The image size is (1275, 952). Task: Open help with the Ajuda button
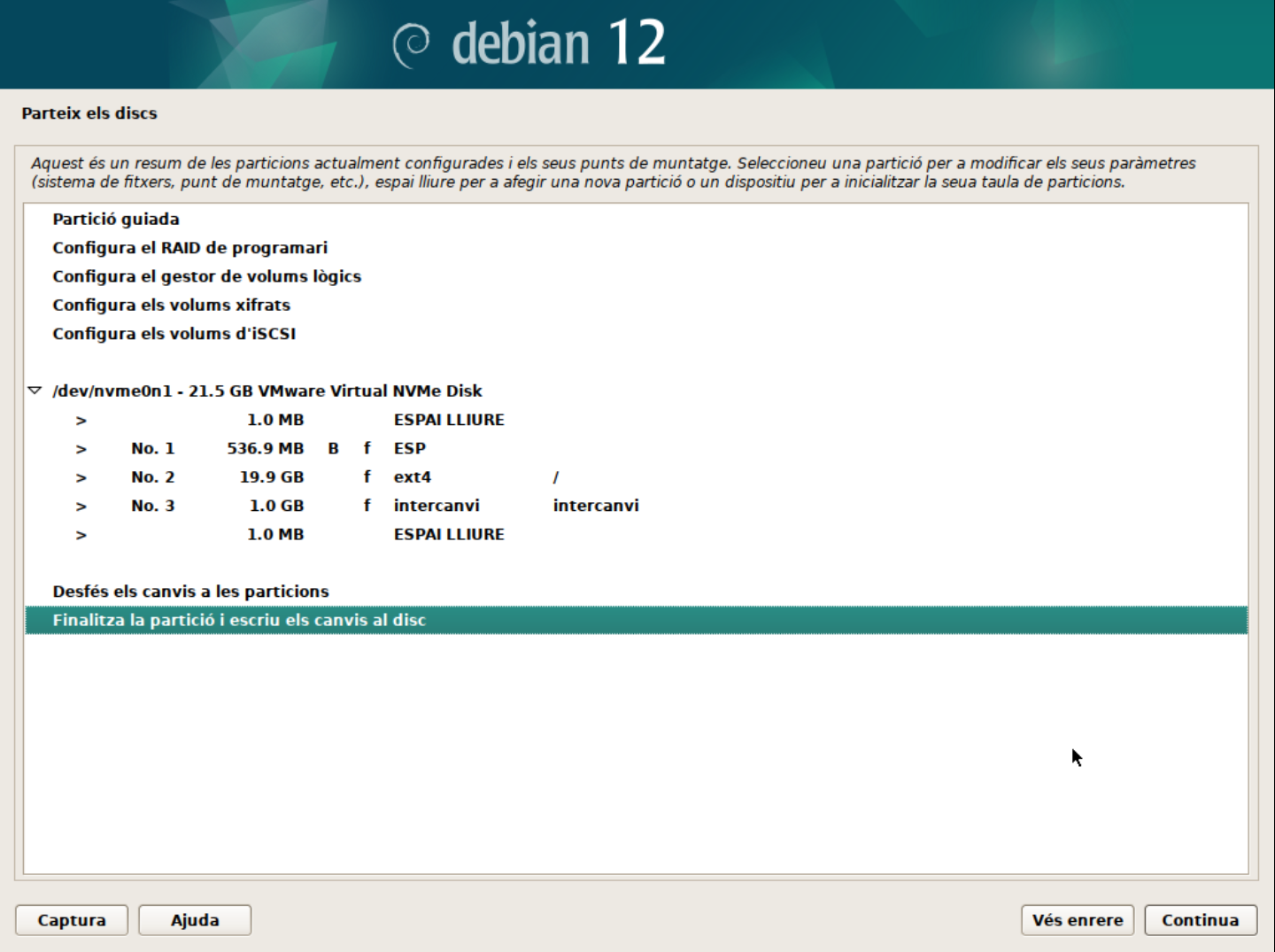tap(195, 920)
